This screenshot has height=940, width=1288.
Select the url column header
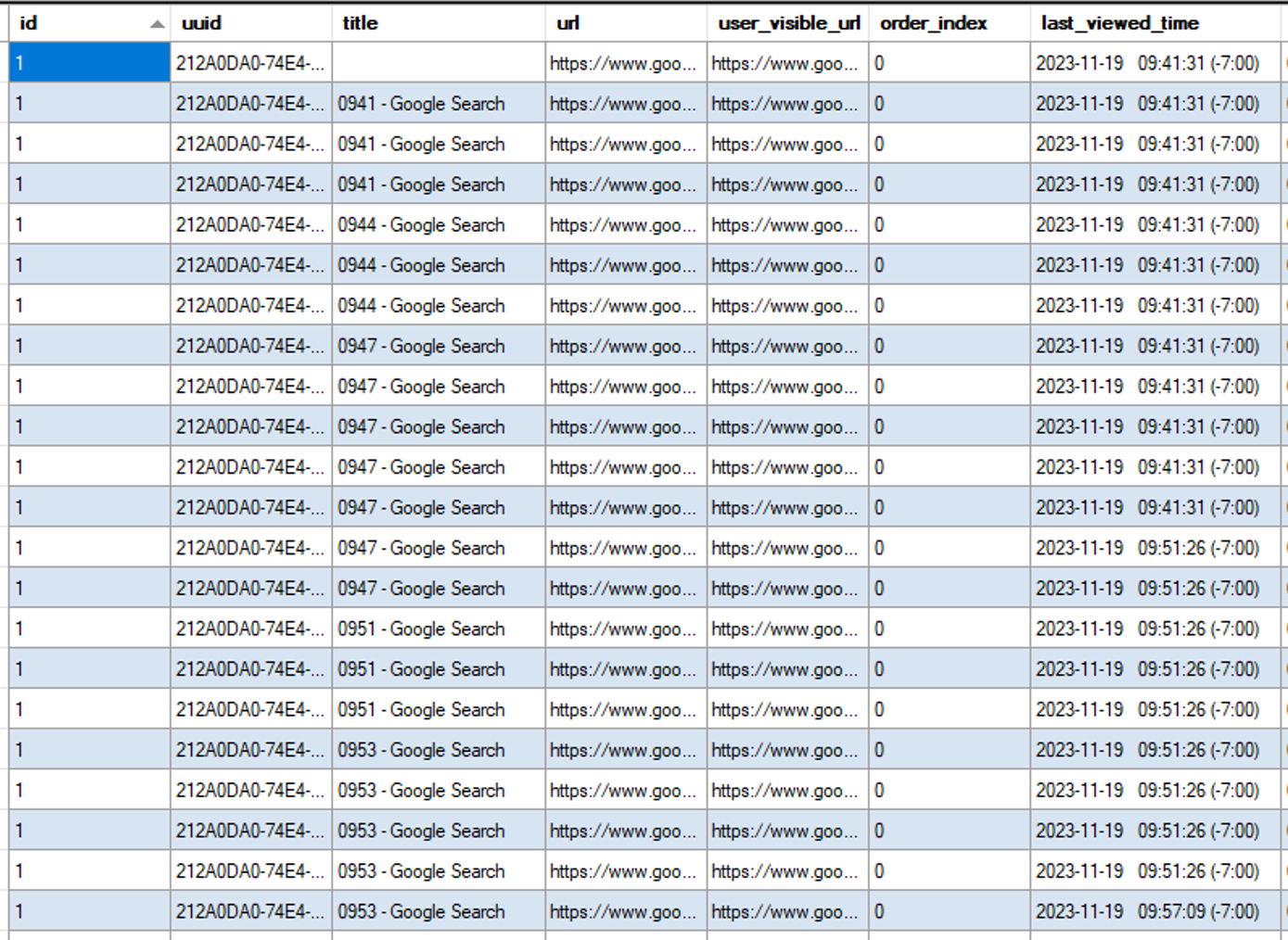[x=567, y=23]
